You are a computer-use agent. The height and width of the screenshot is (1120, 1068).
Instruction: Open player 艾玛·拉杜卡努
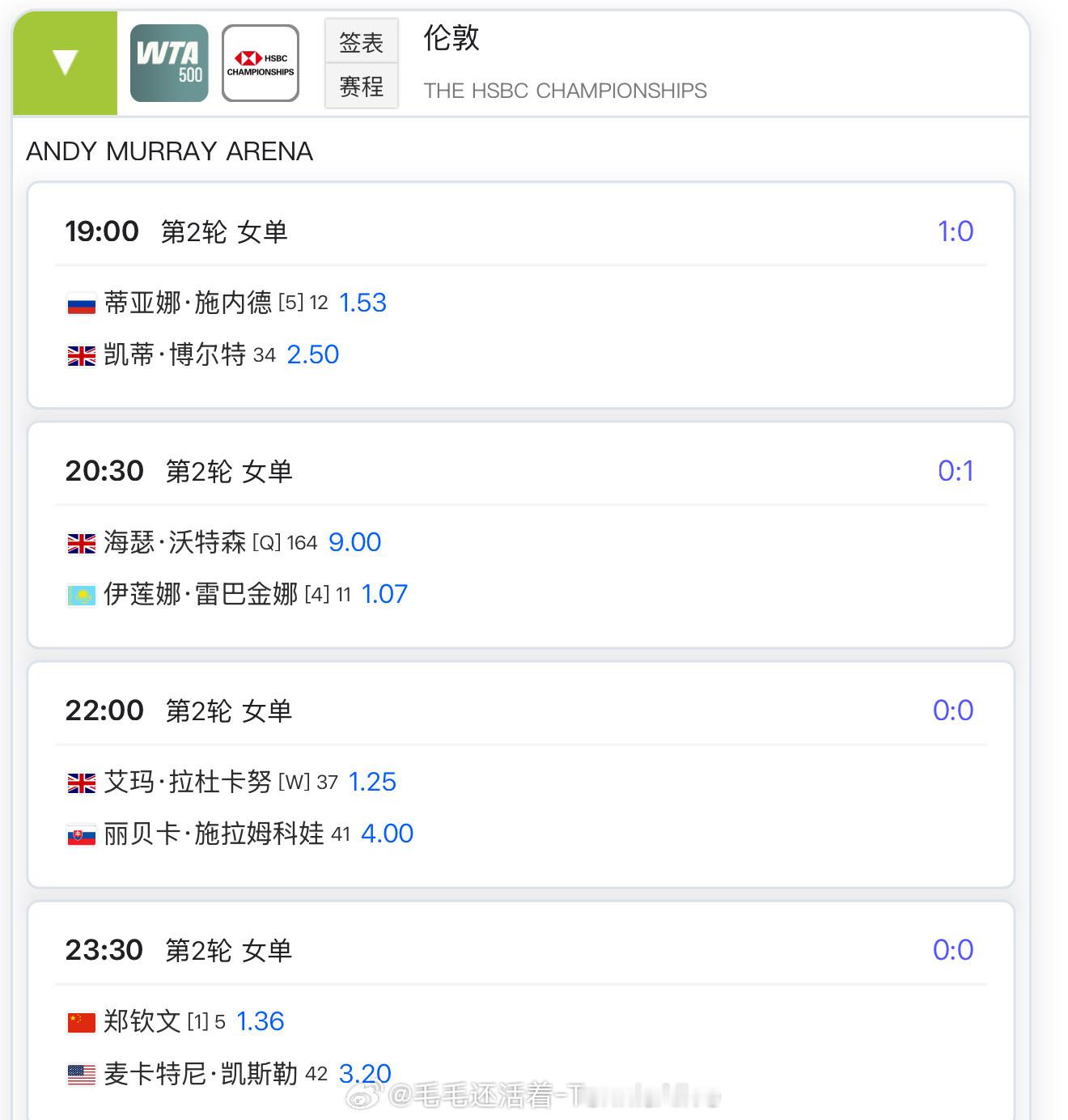pyautogui.click(x=188, y=782)
